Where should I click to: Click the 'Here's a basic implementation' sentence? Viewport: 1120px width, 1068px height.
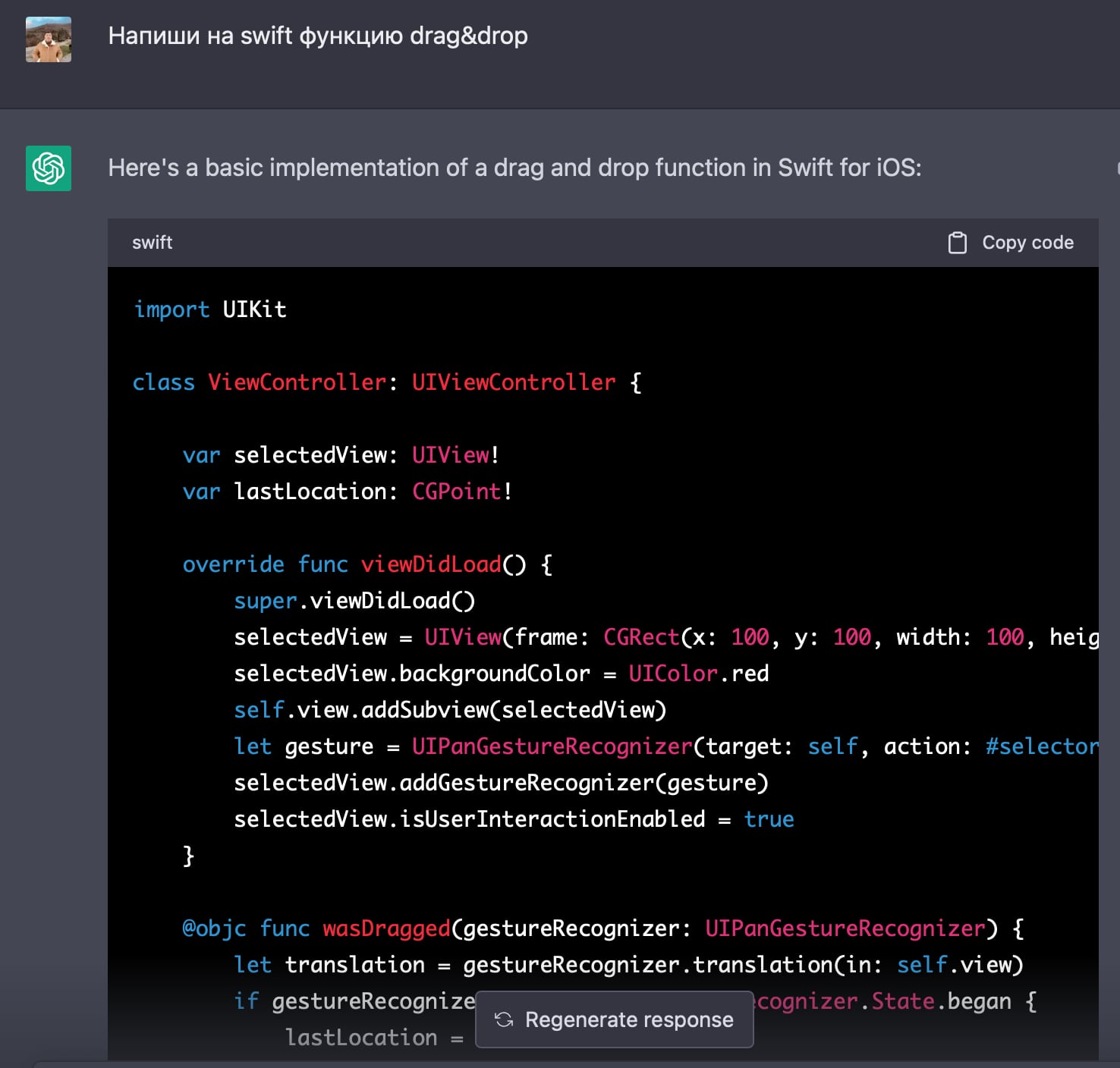pyautogui.click(x=514, y=168)
